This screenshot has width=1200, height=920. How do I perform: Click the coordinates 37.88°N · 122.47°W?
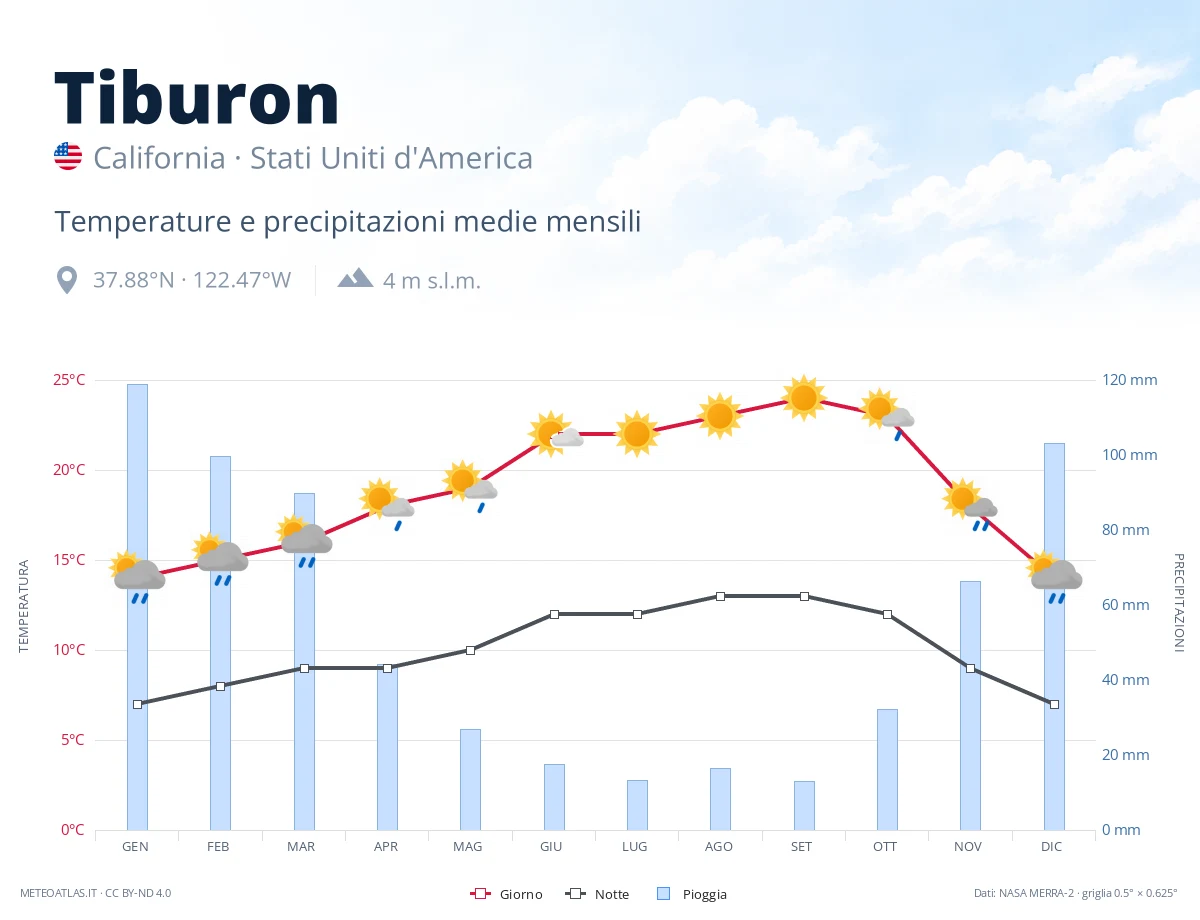pos(192,280)
